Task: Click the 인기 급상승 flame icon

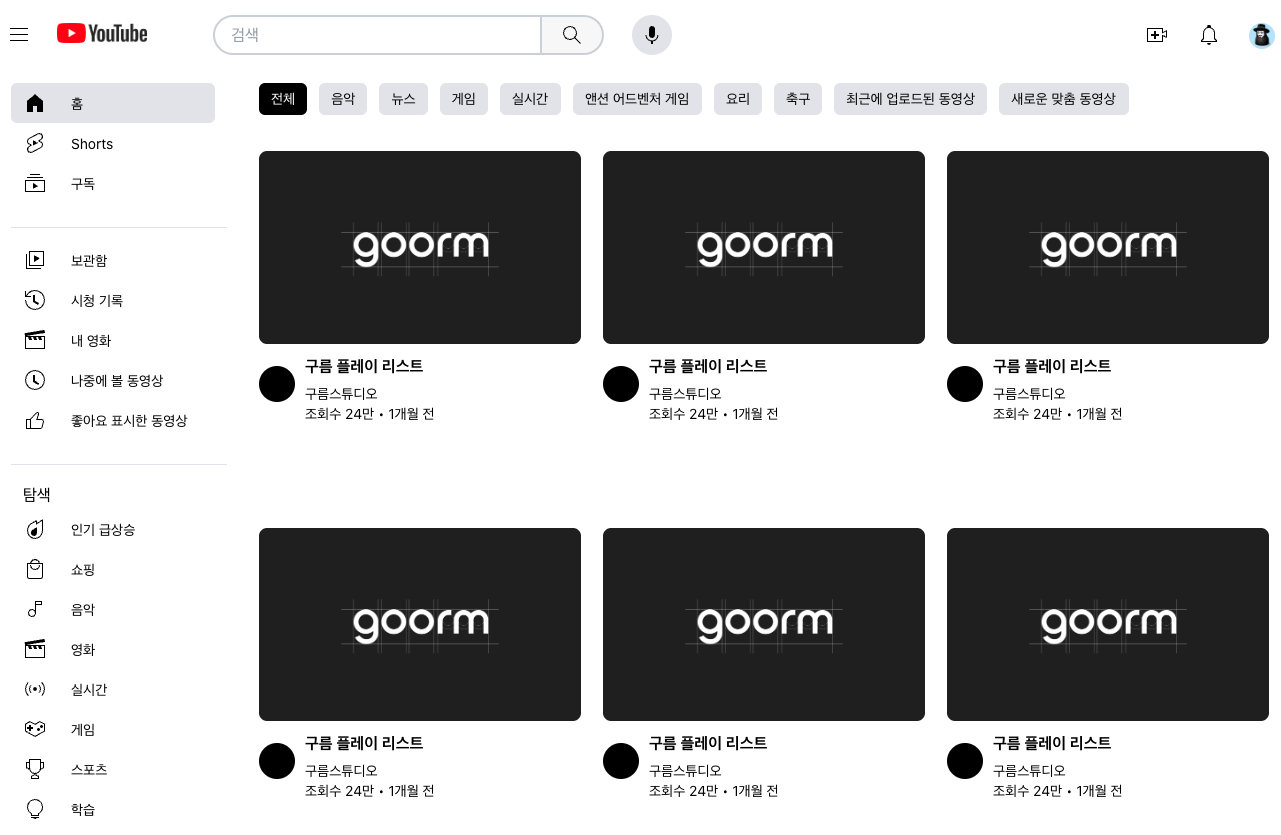Action: tap(35, 529)
